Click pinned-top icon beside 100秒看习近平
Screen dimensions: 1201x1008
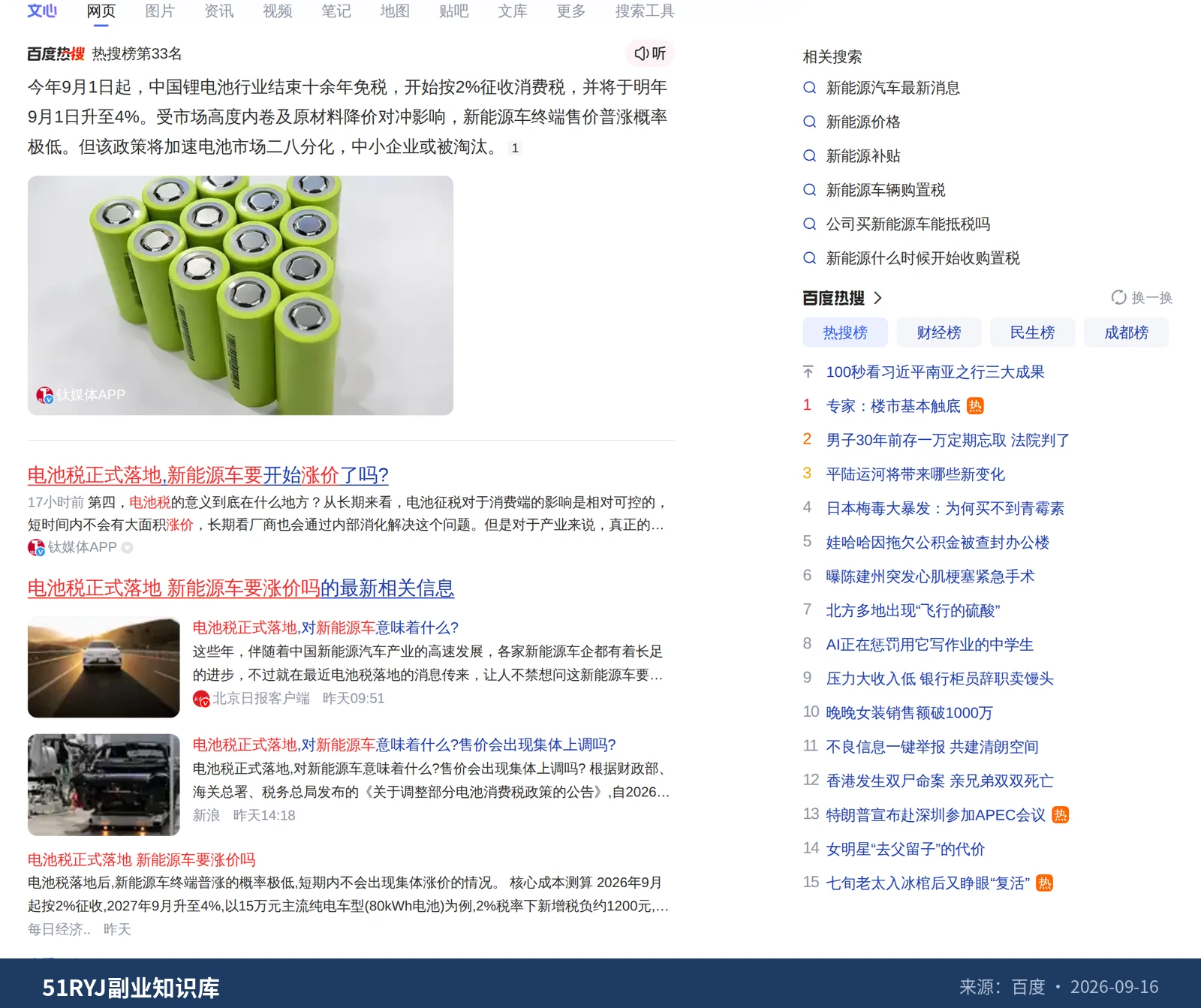coord(808,372)
